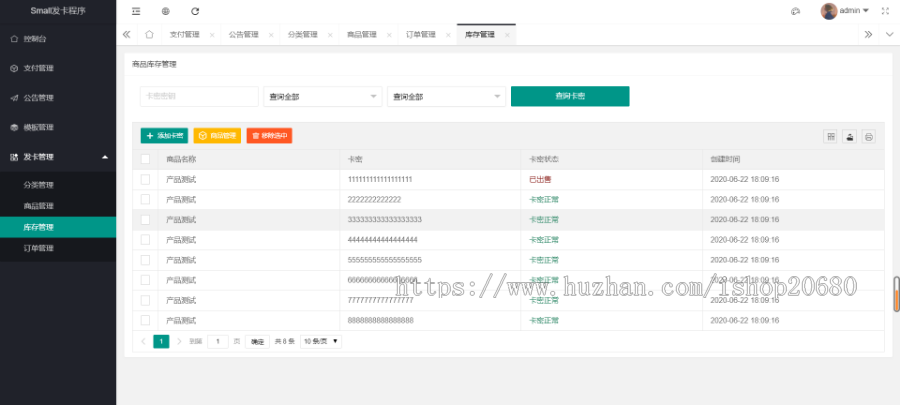Switch to the 商品管理 tab
Viewport: 900px width, 405px height.
(362, 34)
